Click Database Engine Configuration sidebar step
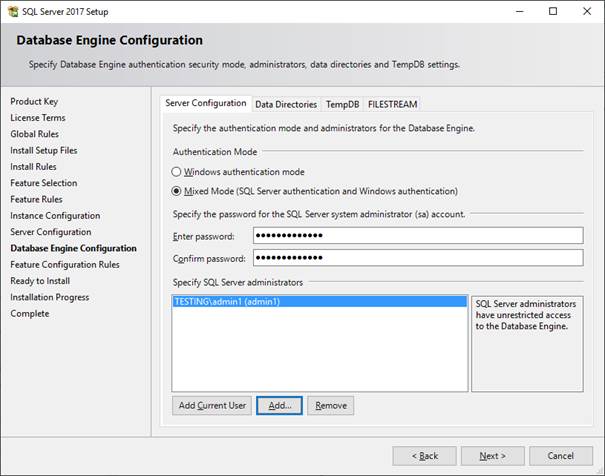This screenshot has width=605, height=476. tap(73, 248)
